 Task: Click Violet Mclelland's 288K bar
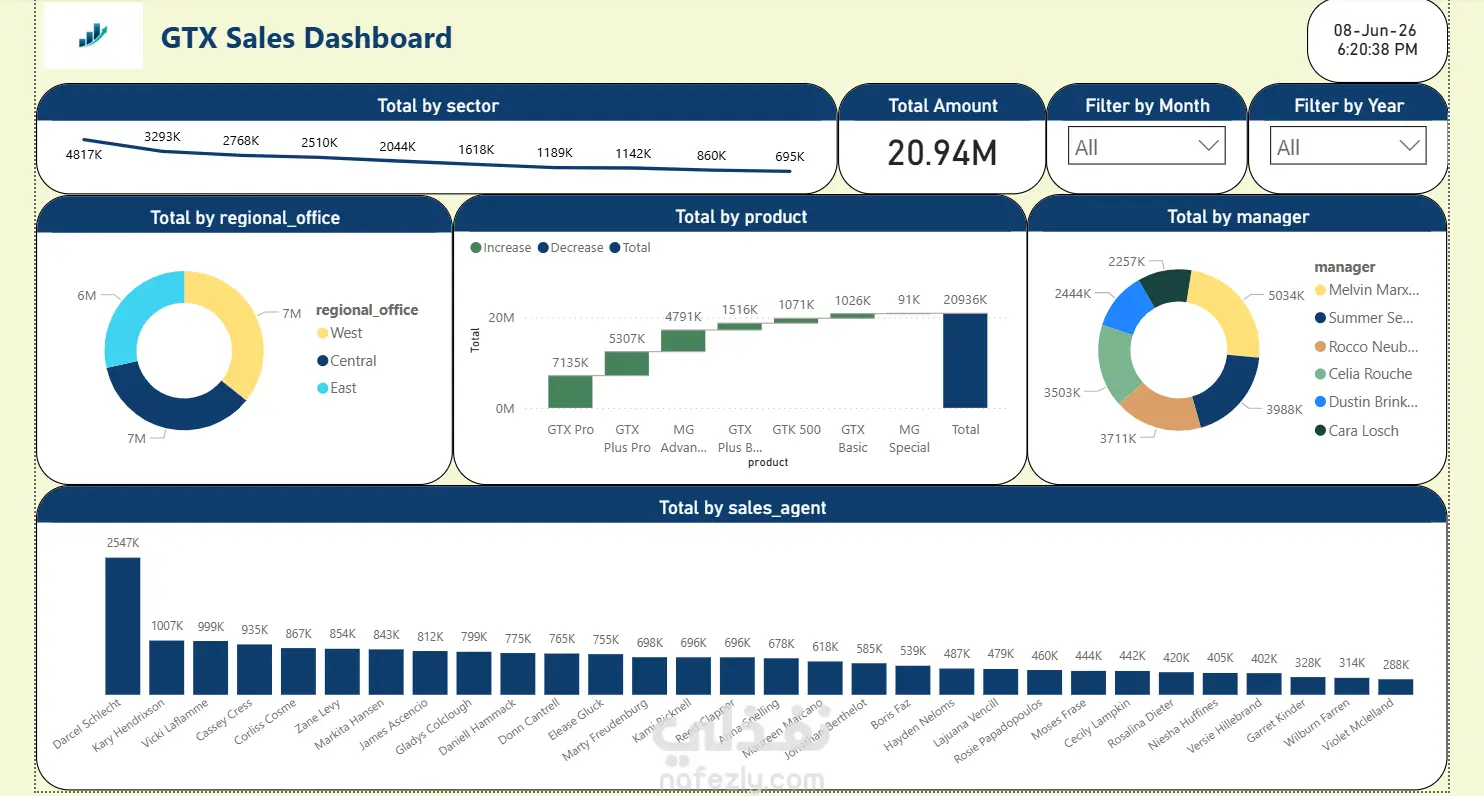click(1396, 687)
